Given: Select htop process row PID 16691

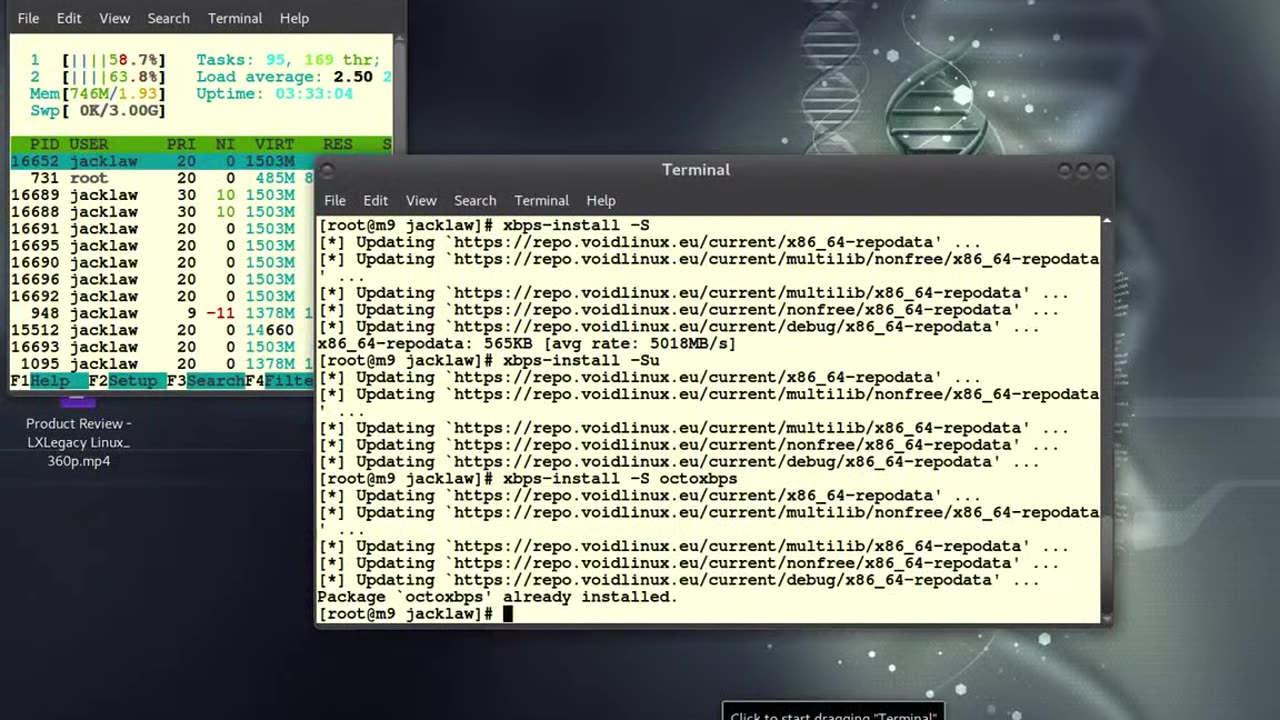Looking at the screenshot, I should click(x=162, y=229).
